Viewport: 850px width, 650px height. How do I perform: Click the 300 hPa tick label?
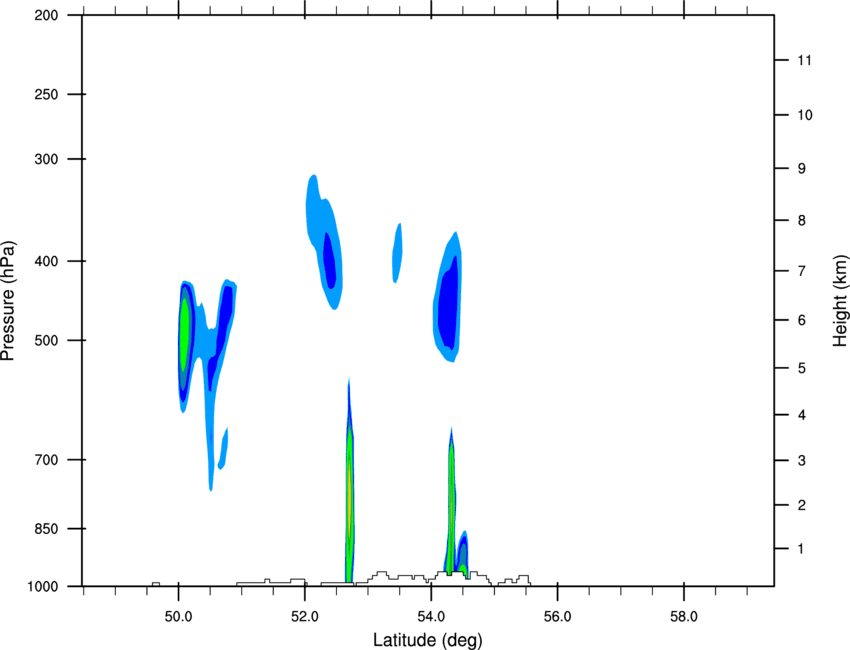(46, 159)
